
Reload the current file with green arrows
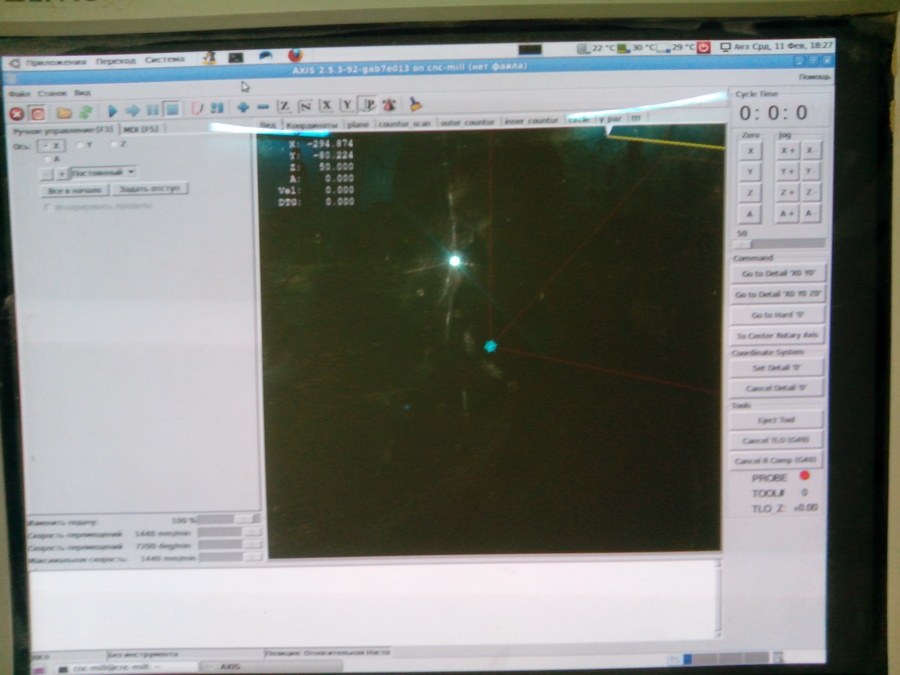click(86, 112)
